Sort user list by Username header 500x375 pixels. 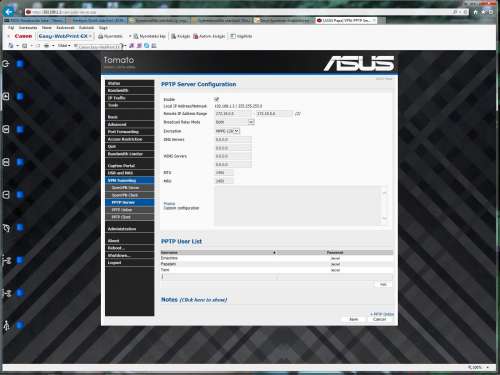[219, 252]
